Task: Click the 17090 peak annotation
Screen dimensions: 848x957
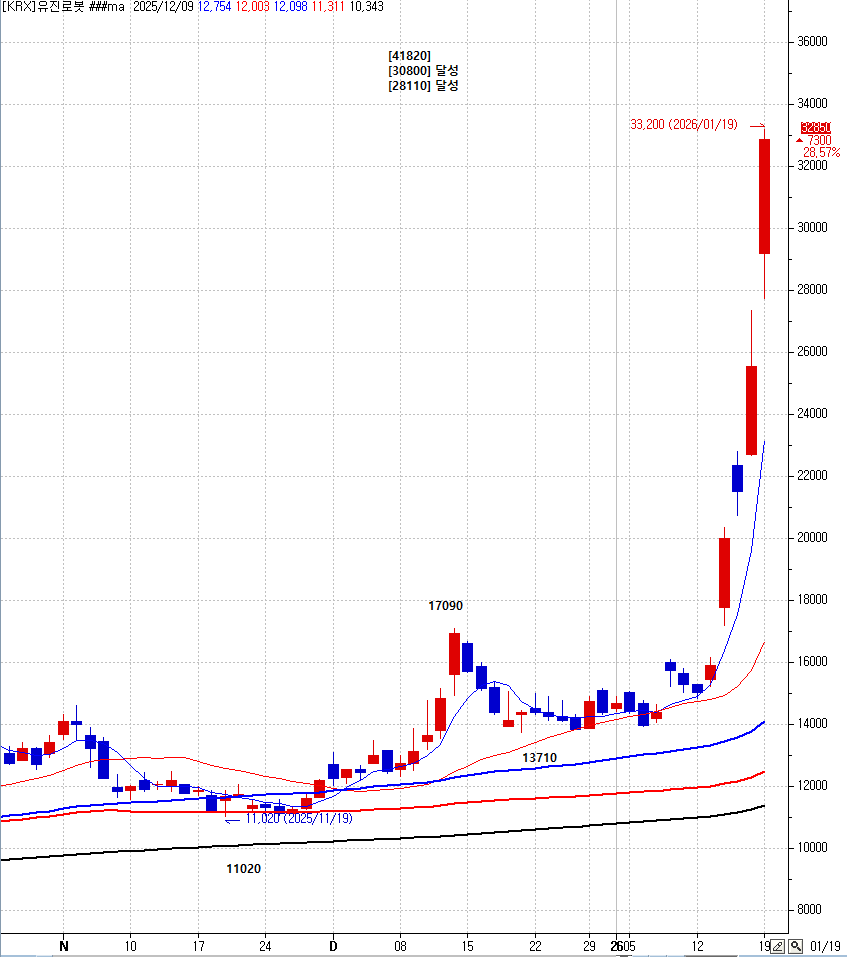Action: (x=445, y=606)
